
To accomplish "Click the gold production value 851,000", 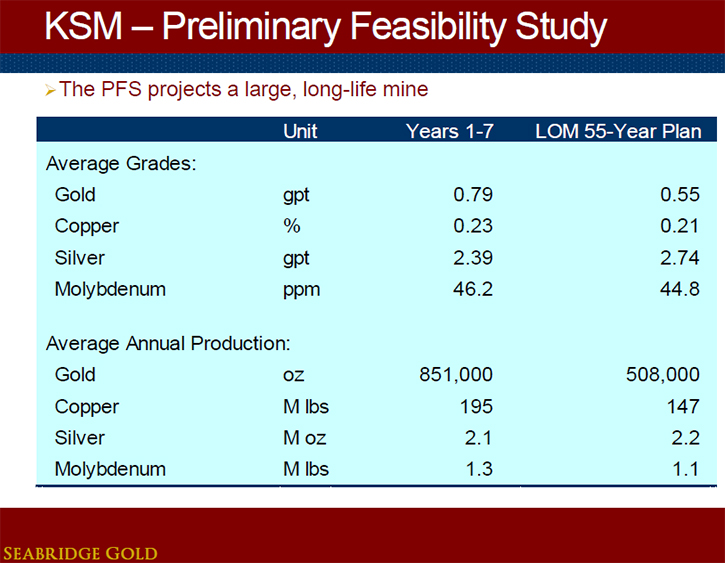I will pos(456,375).
